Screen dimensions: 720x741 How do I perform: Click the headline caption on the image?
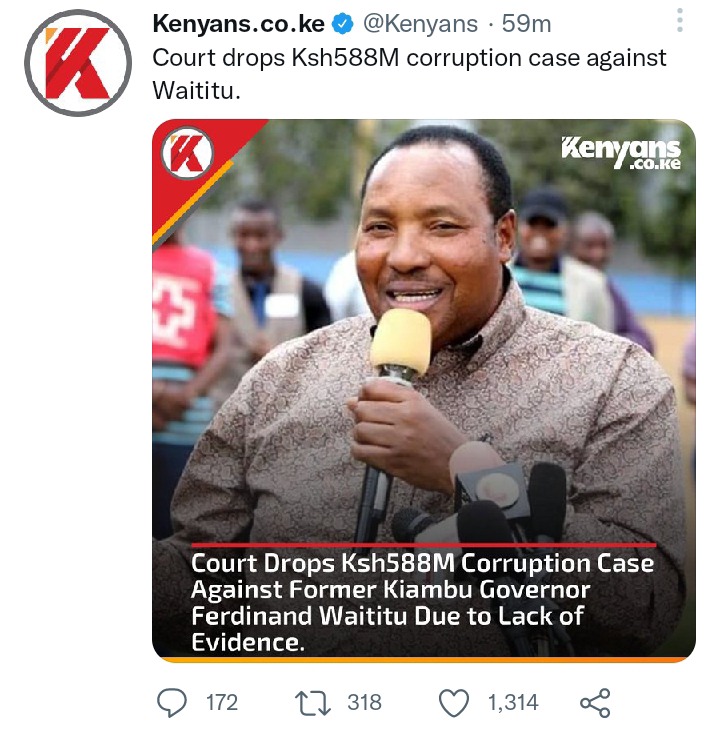[x=423, y=603]
